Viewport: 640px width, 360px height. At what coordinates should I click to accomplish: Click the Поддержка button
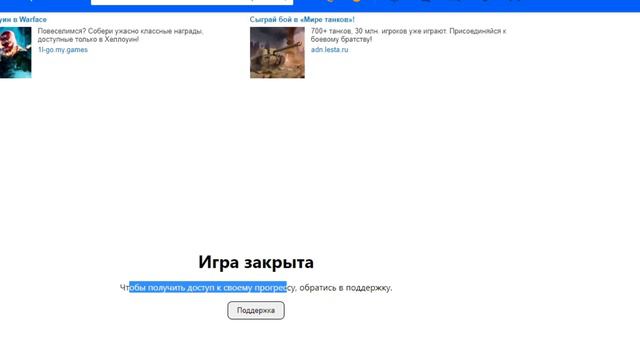click(x=256, y=310)
